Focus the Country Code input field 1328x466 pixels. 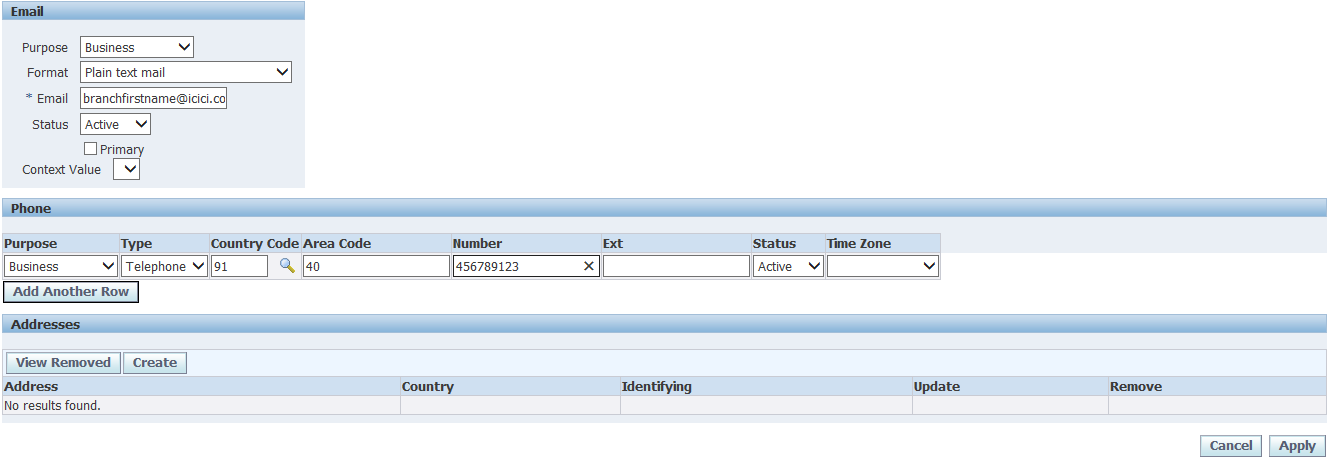(239, 266)
